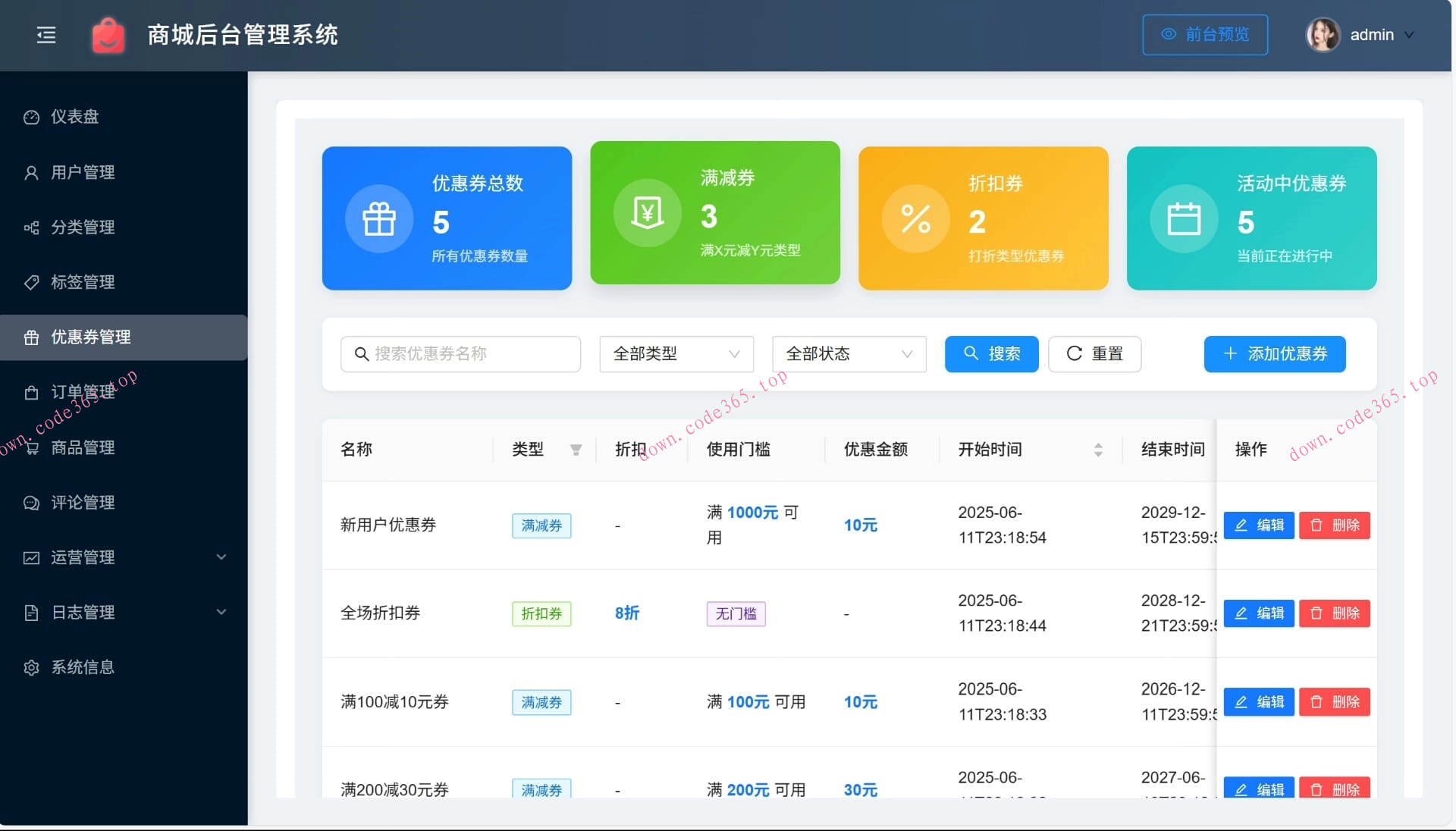Click the coupon name search field
This screenshot has height=831, width=1456.
[460, 353]
